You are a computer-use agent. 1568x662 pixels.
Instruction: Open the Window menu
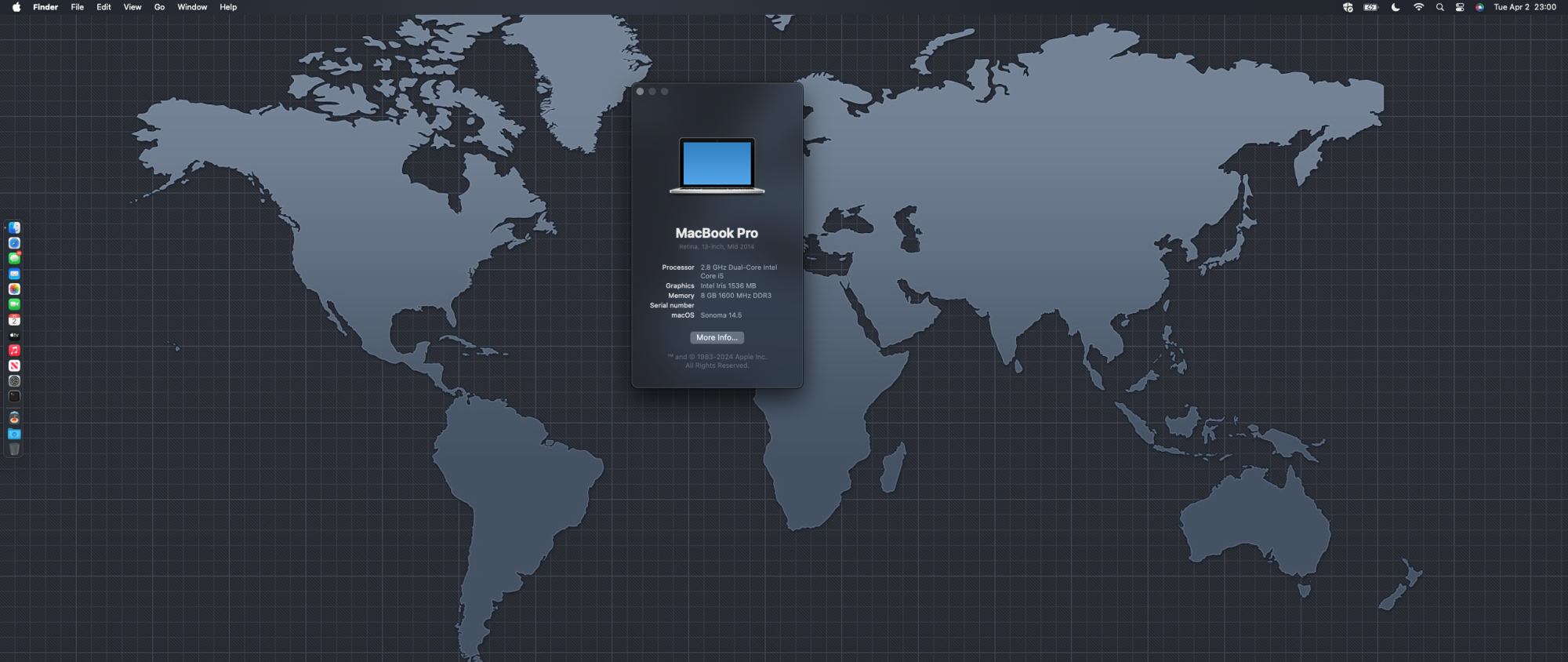click(192, 7)
